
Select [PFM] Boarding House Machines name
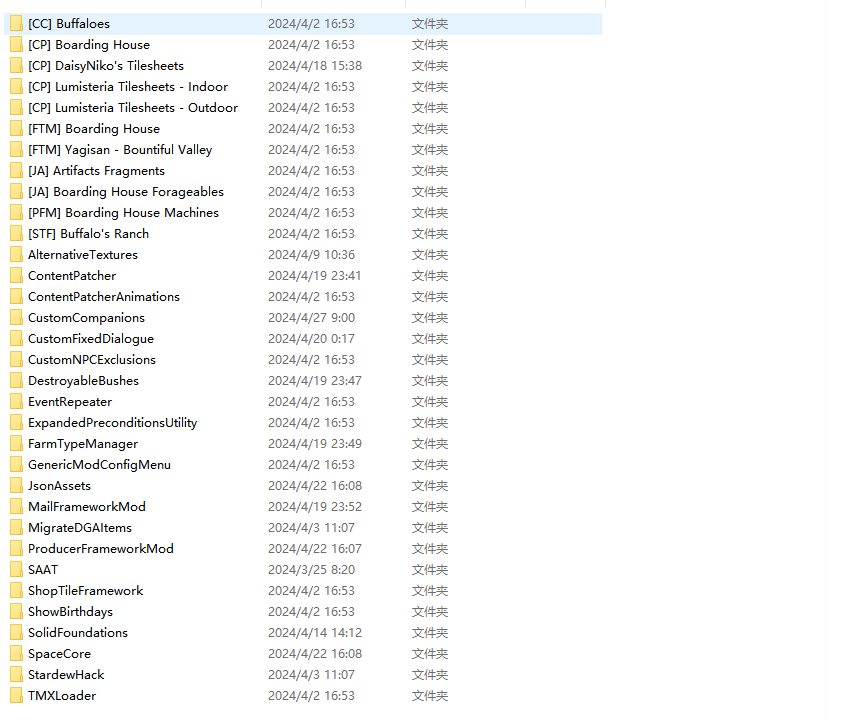point(123,213)
